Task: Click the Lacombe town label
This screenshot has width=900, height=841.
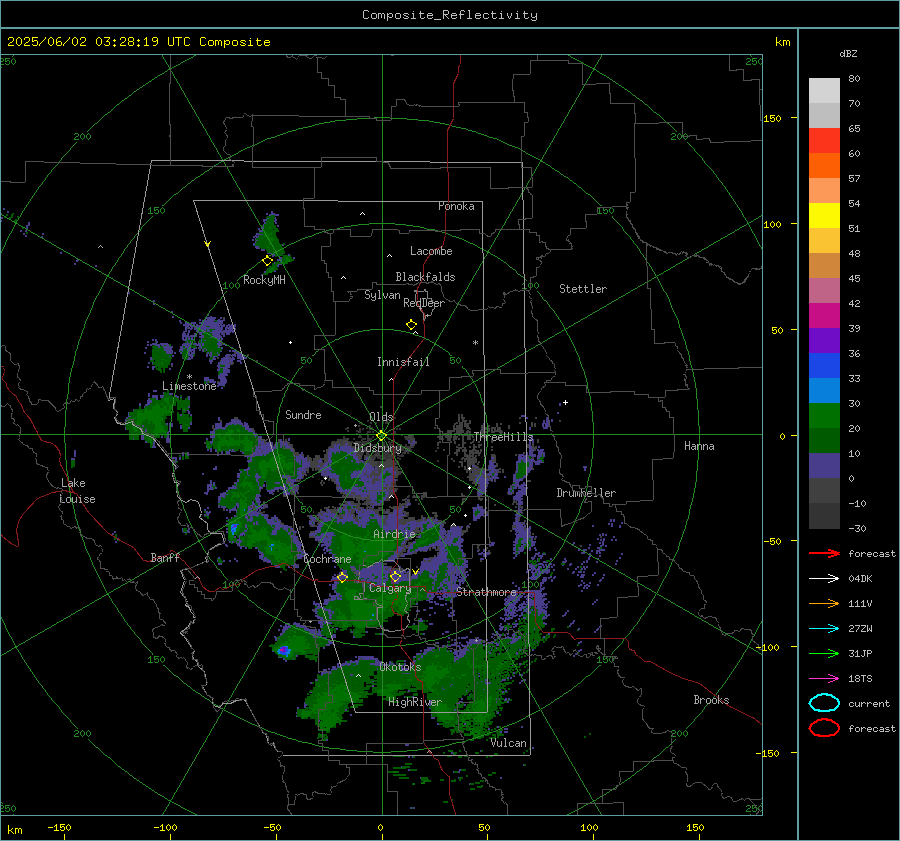Action: pyautogui.click(x=431, y=251)
